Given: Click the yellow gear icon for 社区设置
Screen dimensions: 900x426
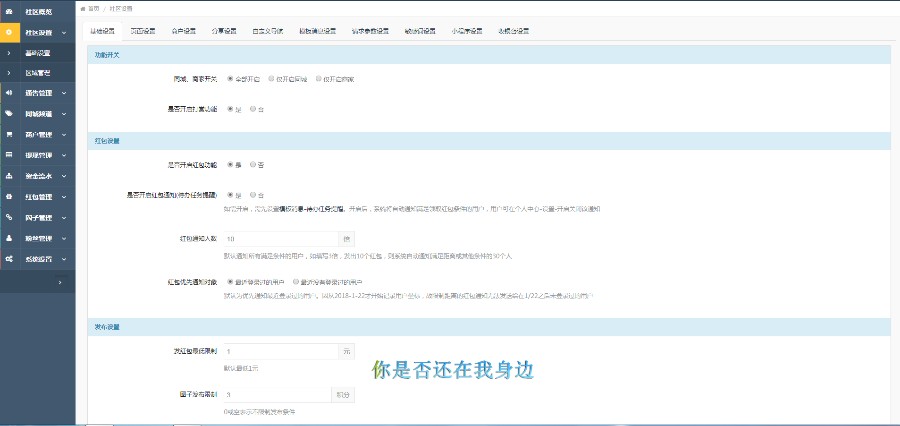Looking at the screenshot, I should click(x=9, y=33).
